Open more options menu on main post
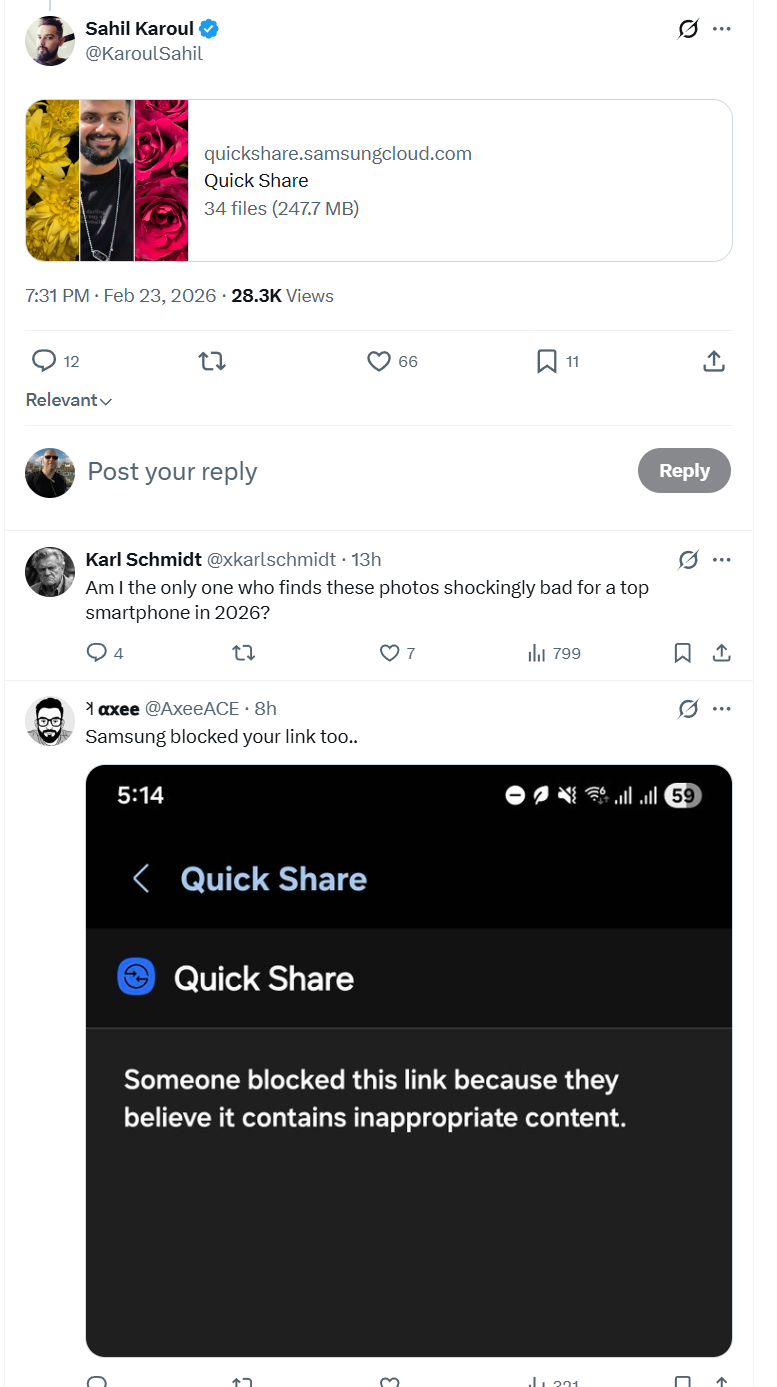 (x=722, y=29)
